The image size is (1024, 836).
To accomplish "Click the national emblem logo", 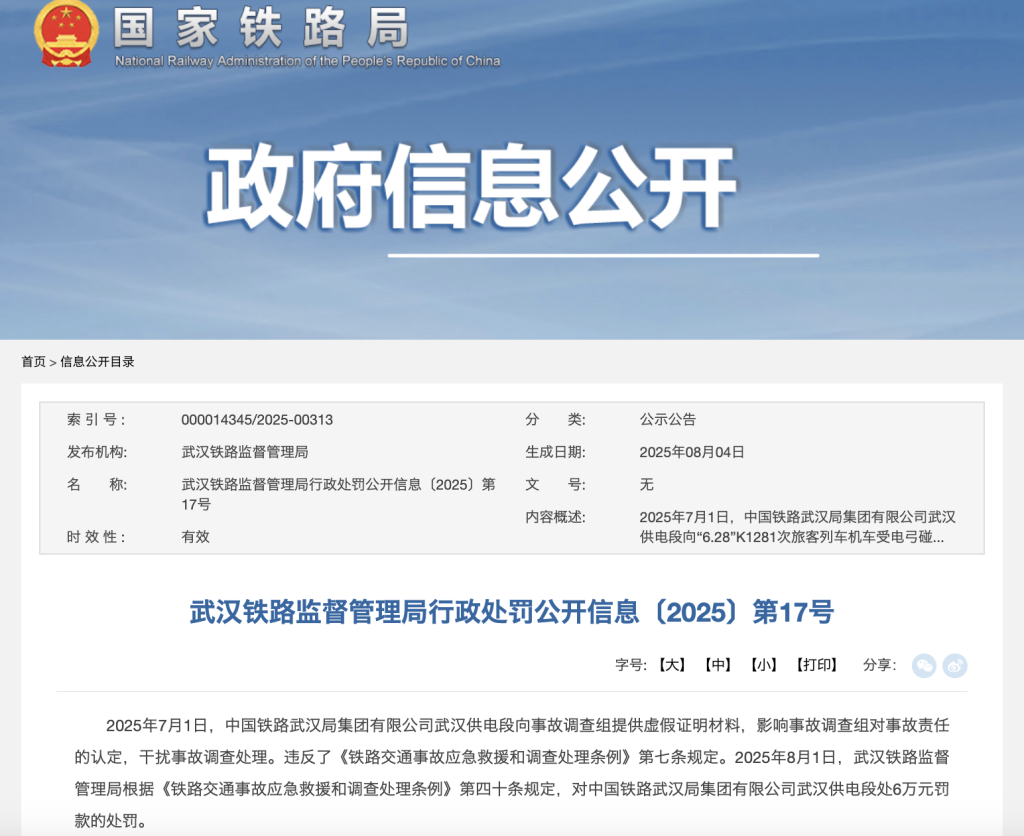I will tap(66, 33).
